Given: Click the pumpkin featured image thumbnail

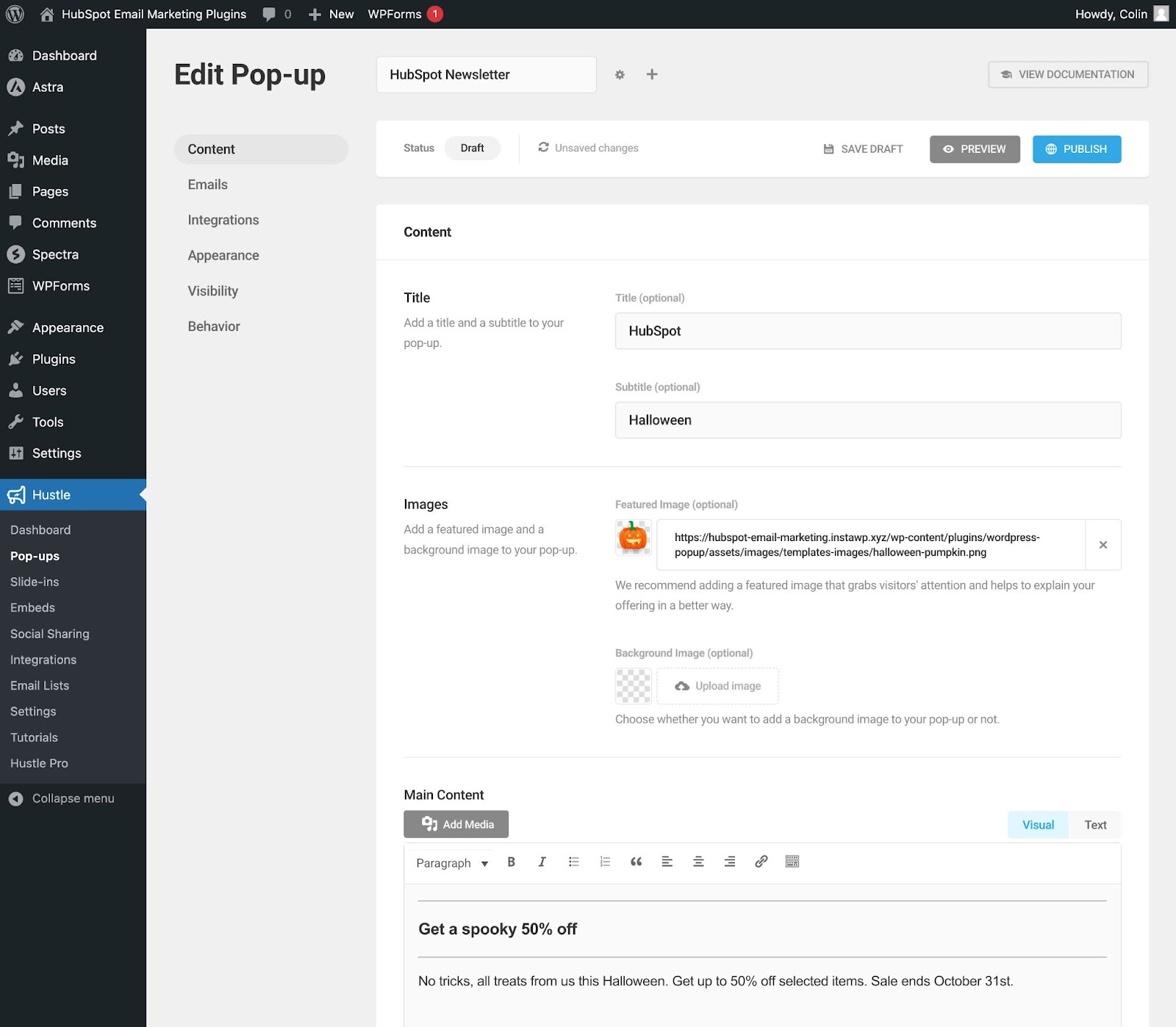Looking at the screenshot, I should tap(633, 537).
